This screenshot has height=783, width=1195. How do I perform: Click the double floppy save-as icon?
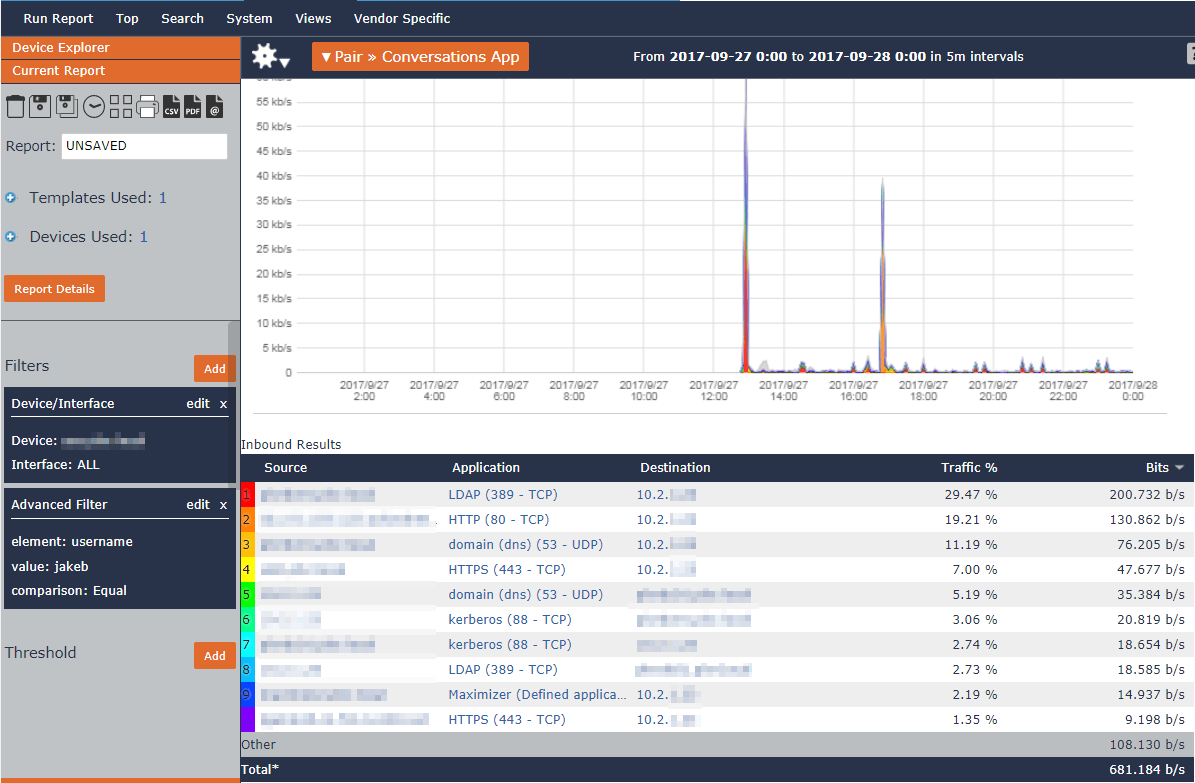coord(66,106)
